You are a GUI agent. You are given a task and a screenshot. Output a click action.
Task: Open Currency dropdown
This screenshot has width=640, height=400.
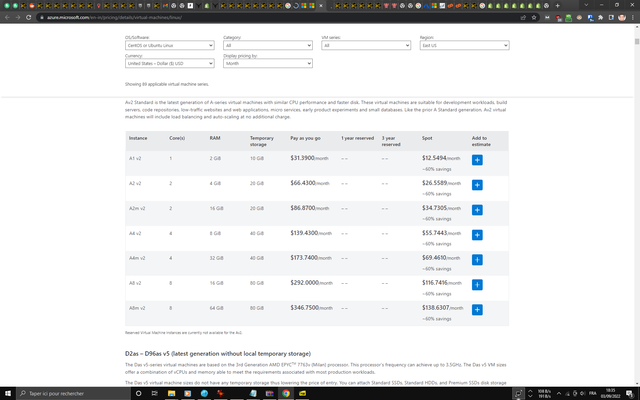pos(169,63)
